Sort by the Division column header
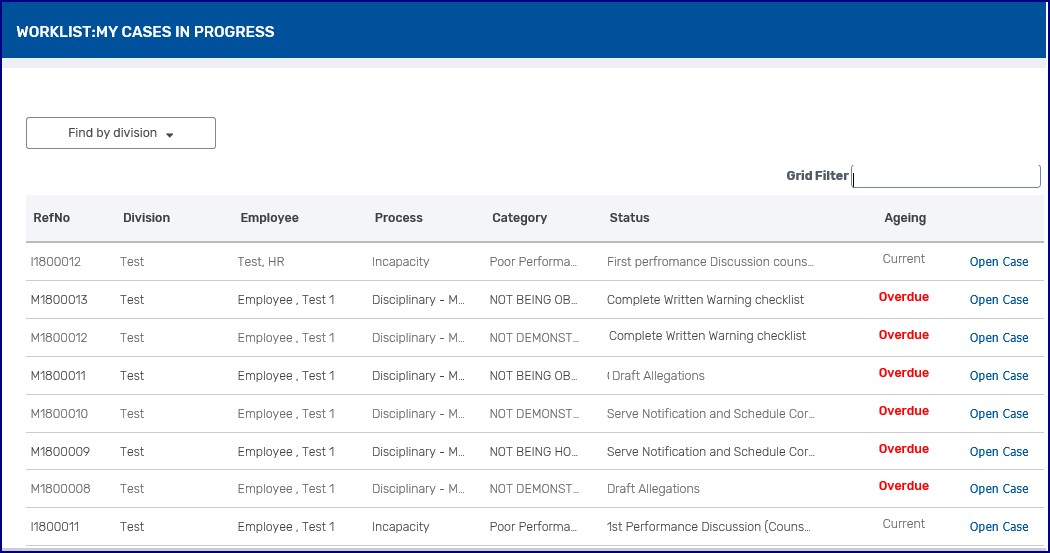This screenshot has width=1050, height=553. tap(147, 218)
